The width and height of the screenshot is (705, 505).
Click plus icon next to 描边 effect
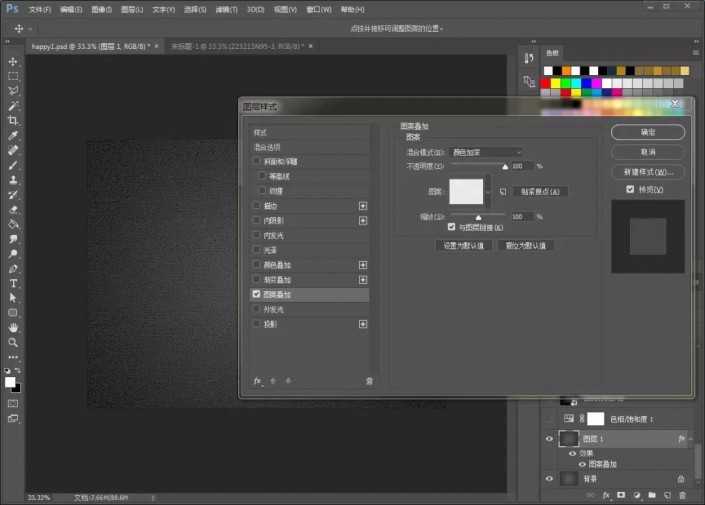pos(363,205)
